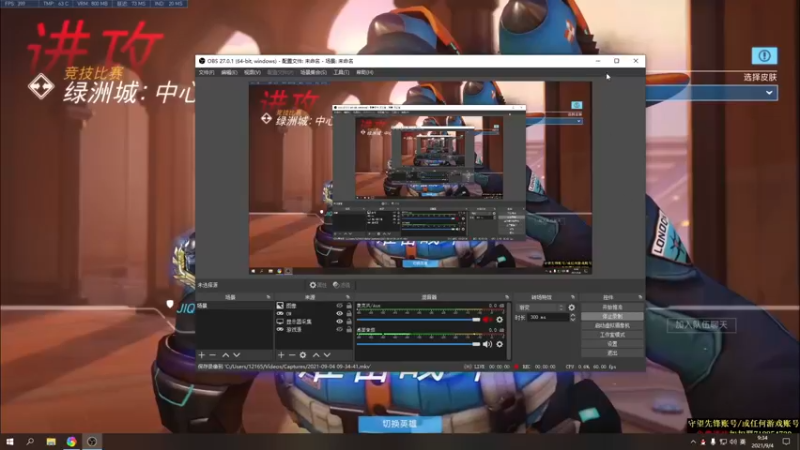Open File Explorer from taskbar
This screenshot has height=450, width=800.
pyautogui.click(x=51, y=441)
